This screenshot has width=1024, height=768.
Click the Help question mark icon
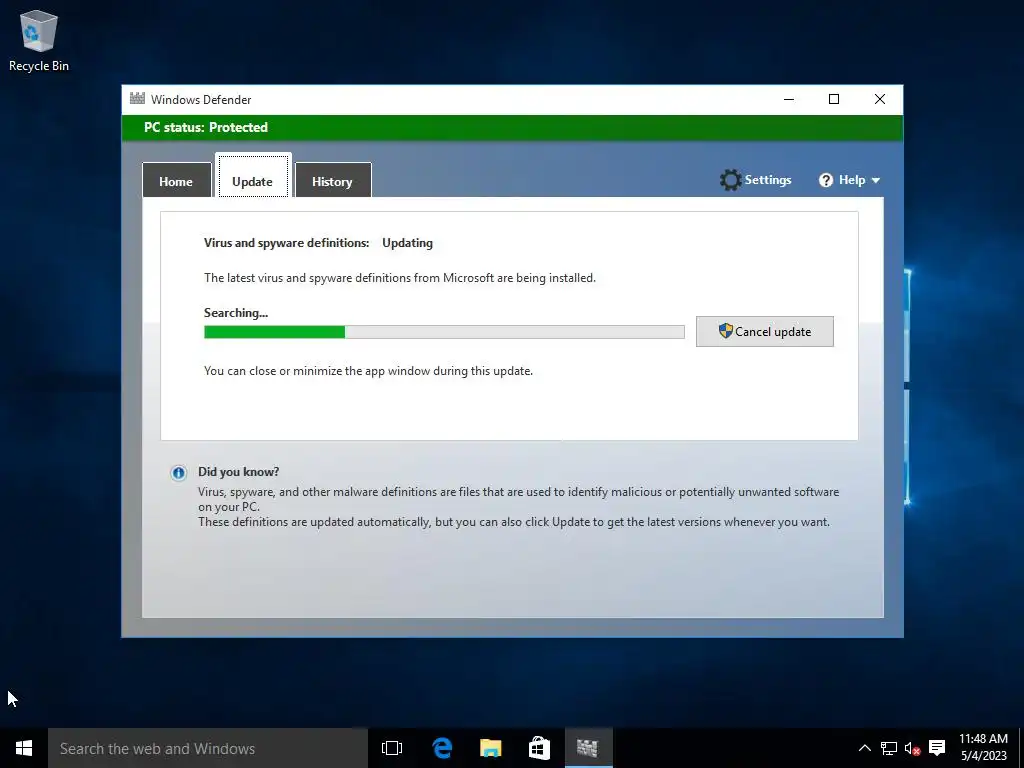coord(825,180)
